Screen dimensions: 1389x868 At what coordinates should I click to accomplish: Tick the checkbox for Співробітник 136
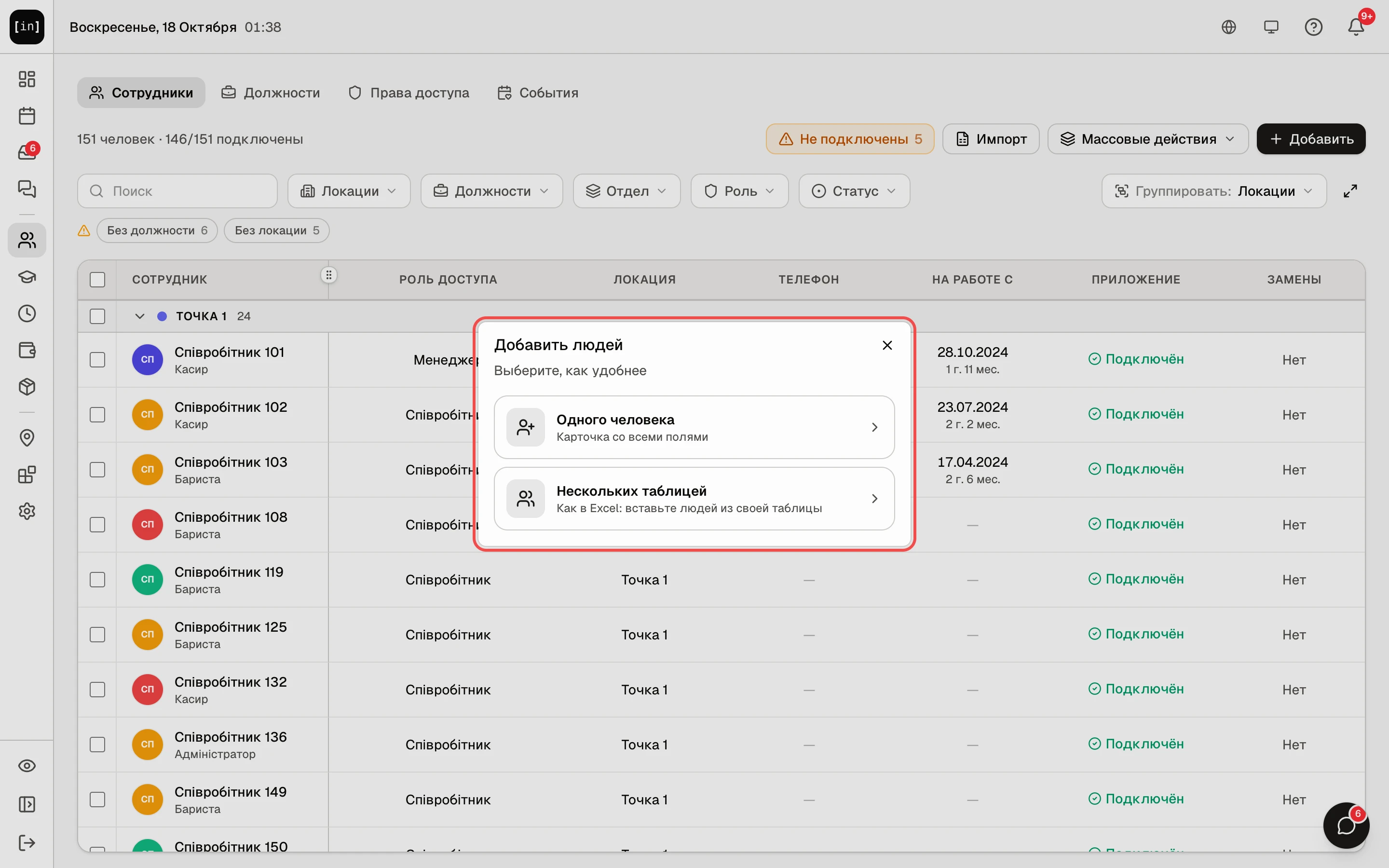click(x=97, y=745)
